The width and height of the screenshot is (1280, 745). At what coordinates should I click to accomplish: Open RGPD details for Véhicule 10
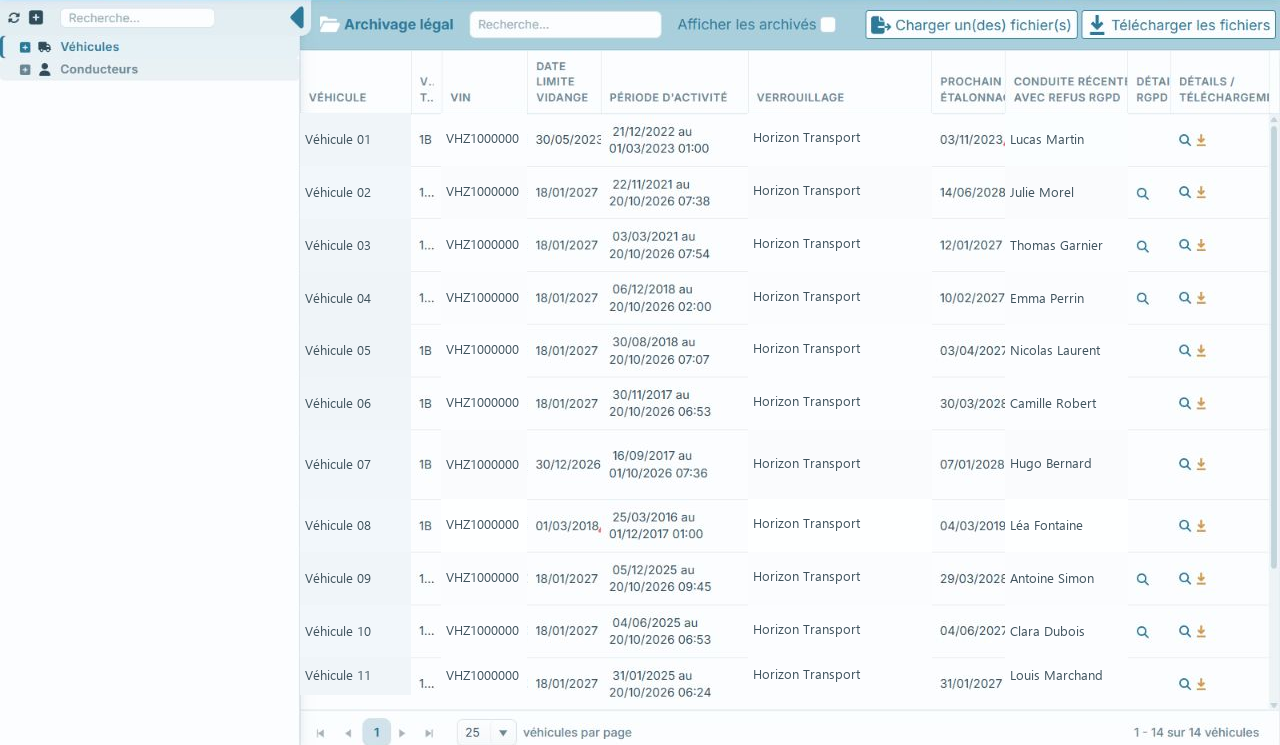pos(1143,632)
